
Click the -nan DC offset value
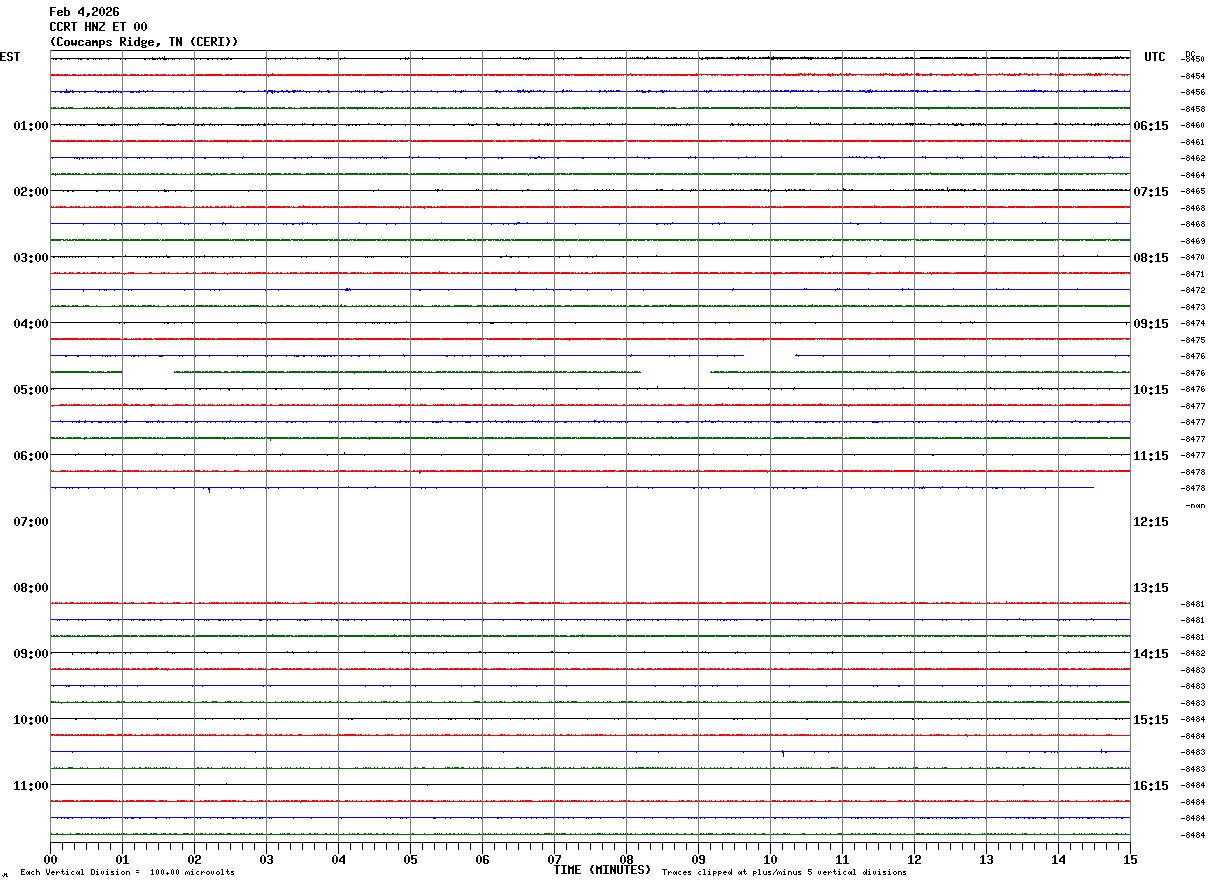click(1195, 505)
